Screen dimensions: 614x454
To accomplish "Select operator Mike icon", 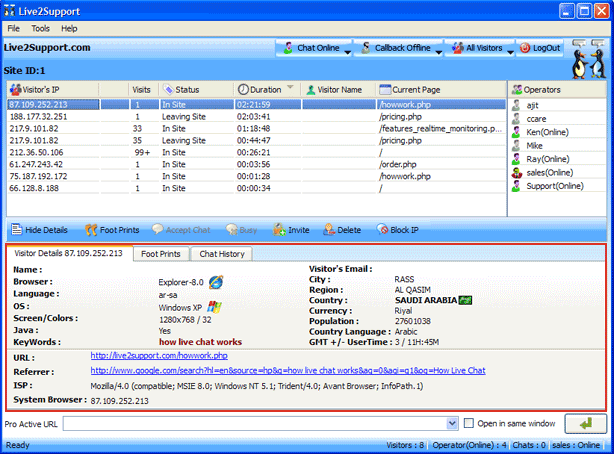I will (x=516, y=145).
